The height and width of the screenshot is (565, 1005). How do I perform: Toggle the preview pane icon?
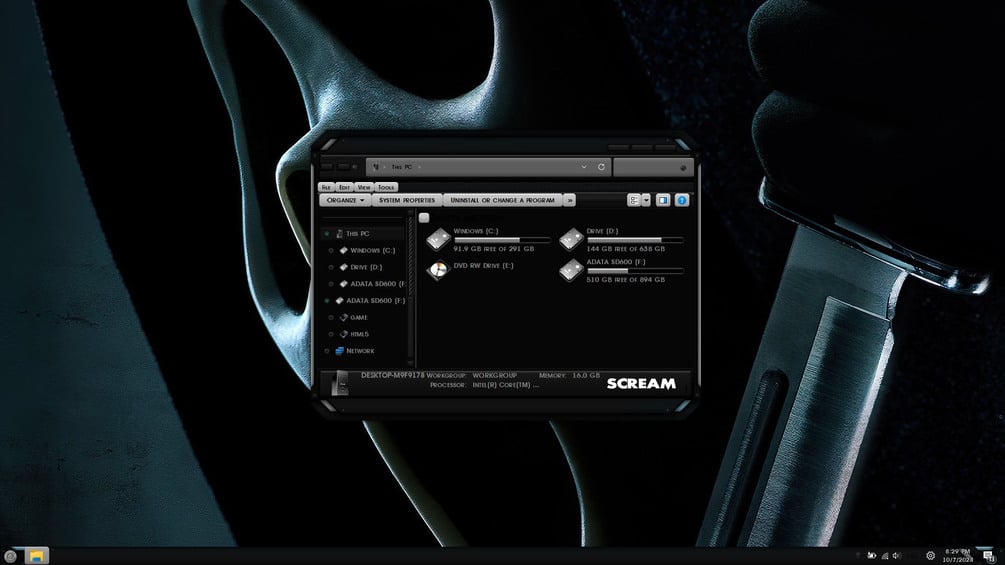click(663, 201)
